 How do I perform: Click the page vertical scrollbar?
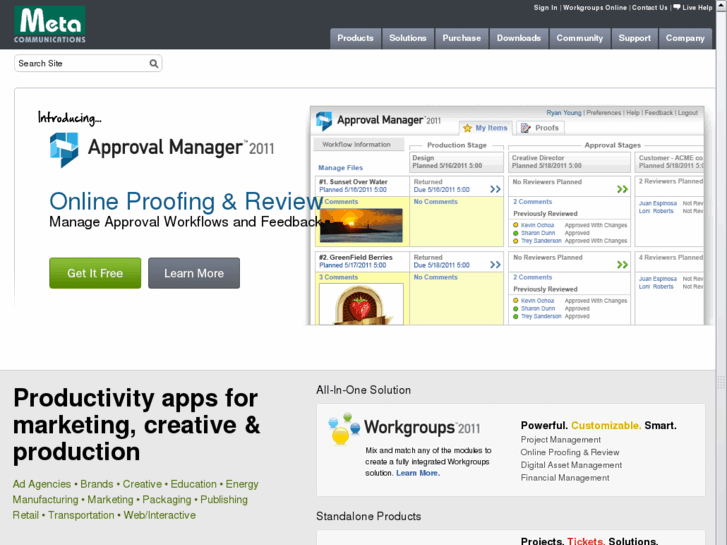click(x=721, y=272)
